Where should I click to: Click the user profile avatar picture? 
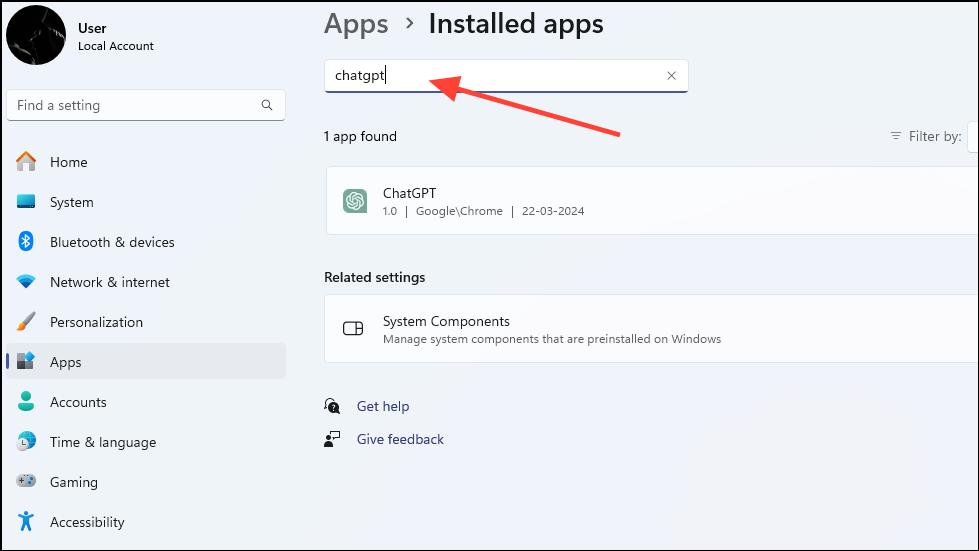coord(36,36)
